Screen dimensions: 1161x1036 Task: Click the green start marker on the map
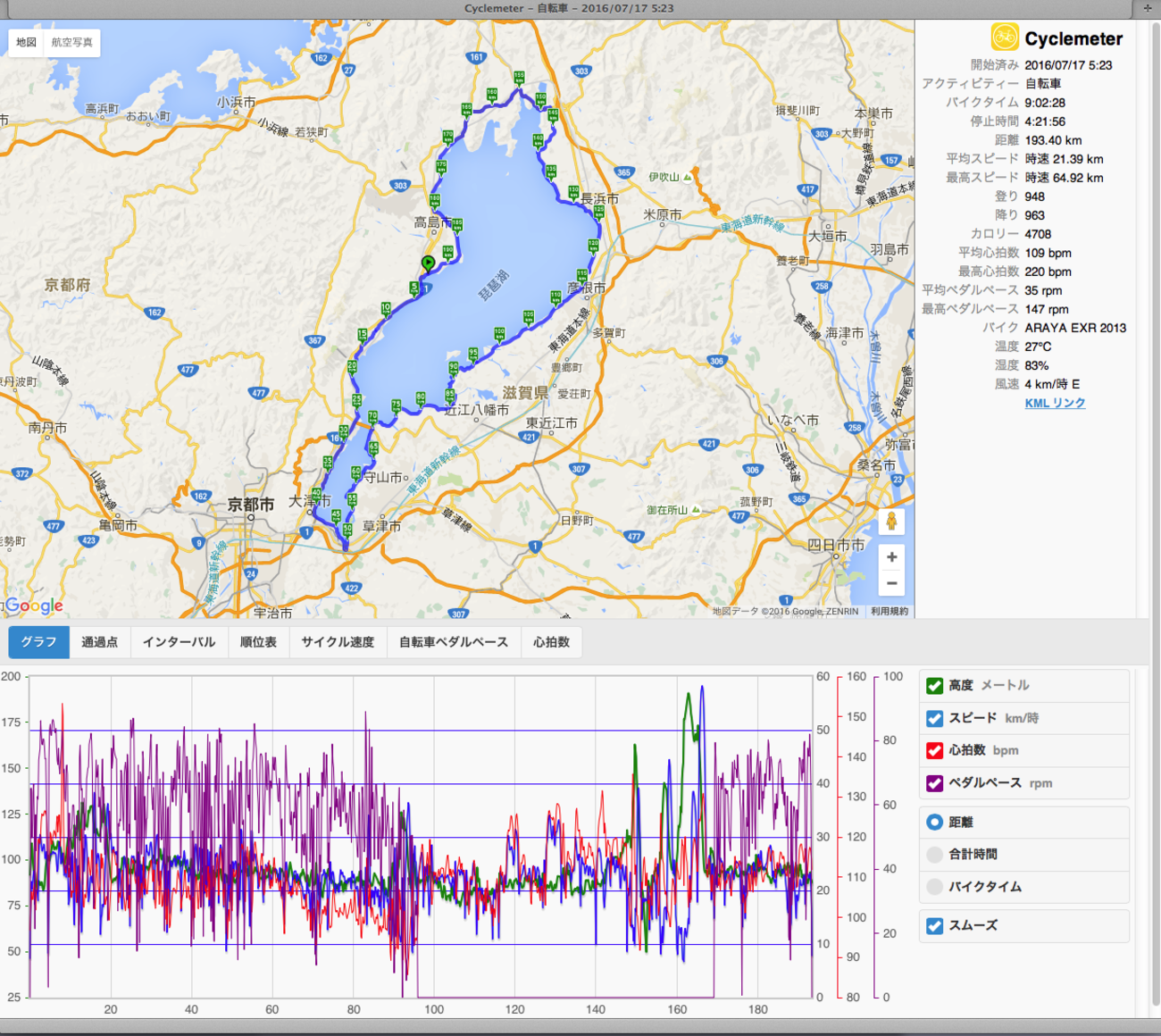point(429,263)
